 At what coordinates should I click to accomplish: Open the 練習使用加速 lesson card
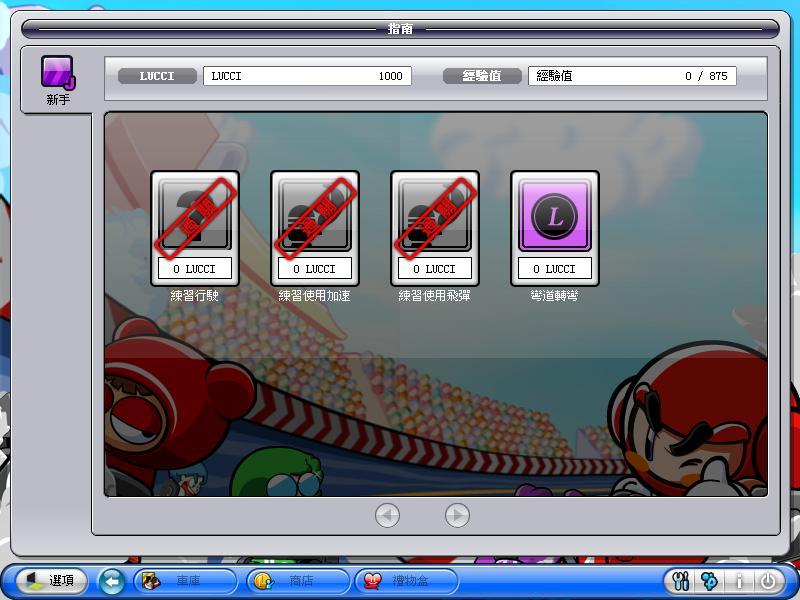tap(315, 228)
